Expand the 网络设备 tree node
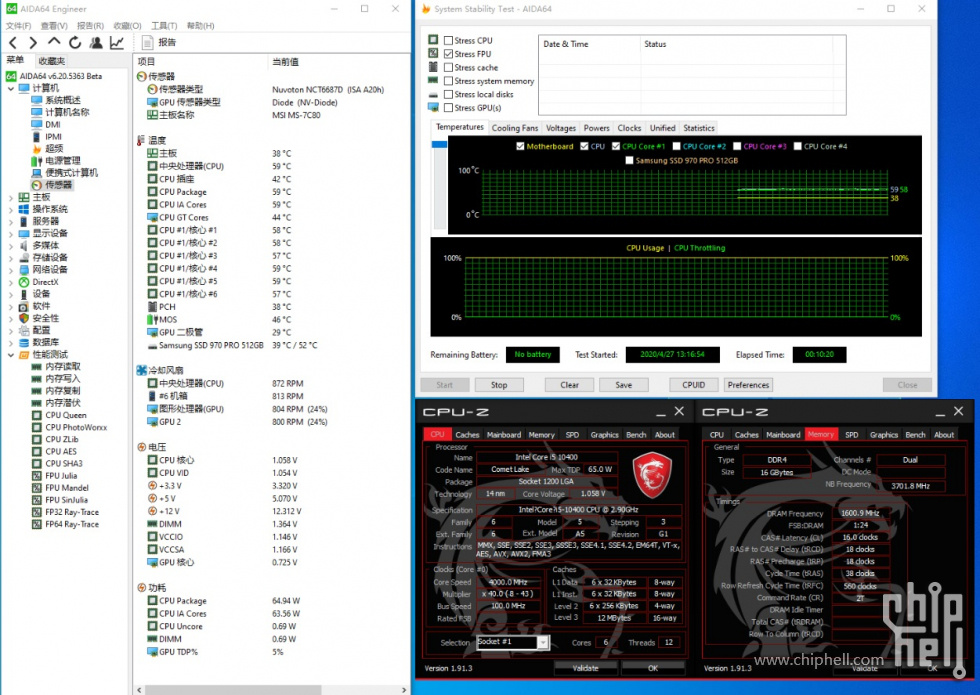The width and height of the screenshot is (980, 695). tap(11, 270)
